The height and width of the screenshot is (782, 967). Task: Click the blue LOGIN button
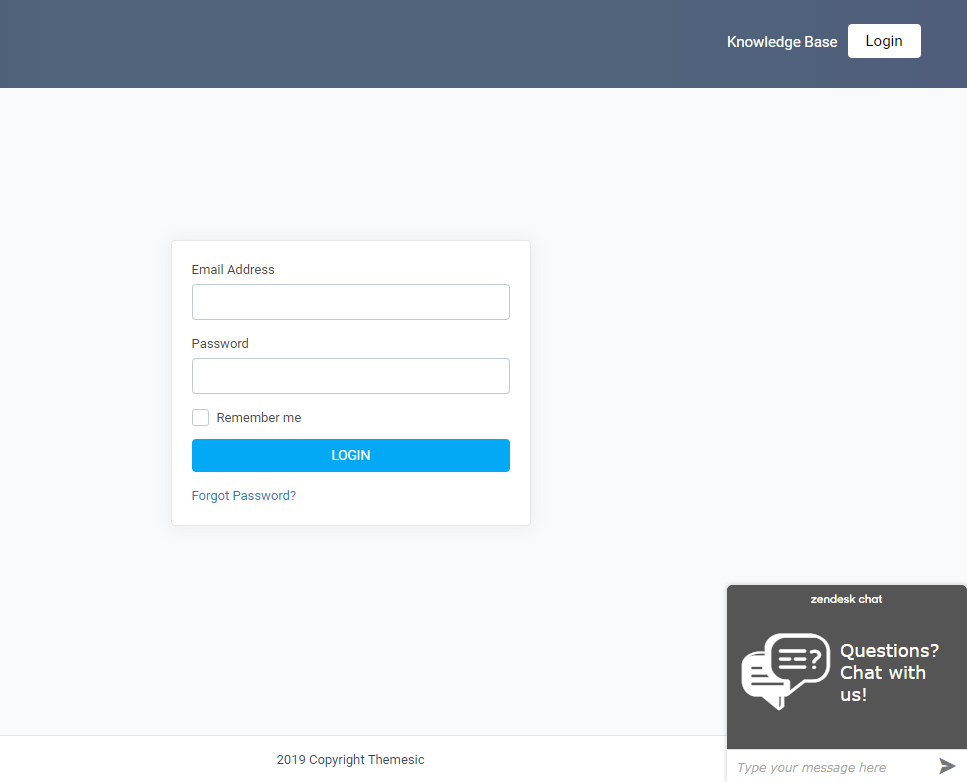(350, 455)
